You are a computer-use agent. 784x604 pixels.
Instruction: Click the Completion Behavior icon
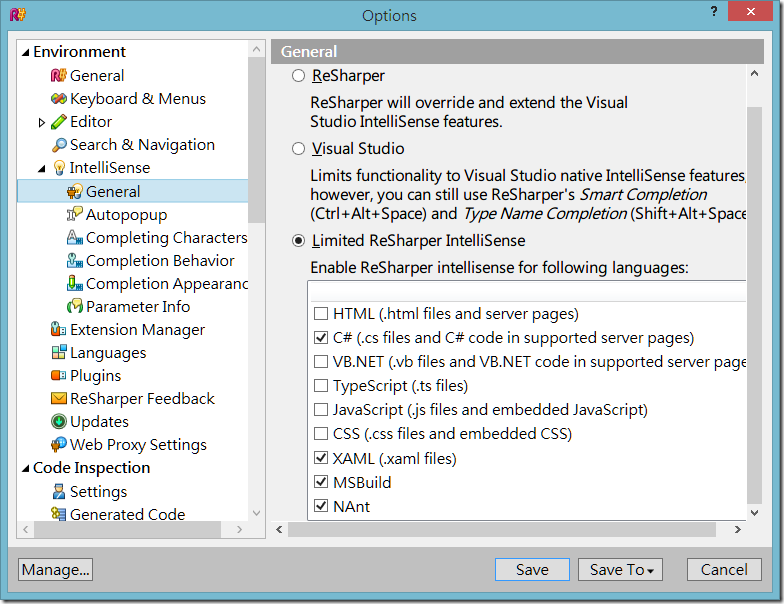click(74, 260)
